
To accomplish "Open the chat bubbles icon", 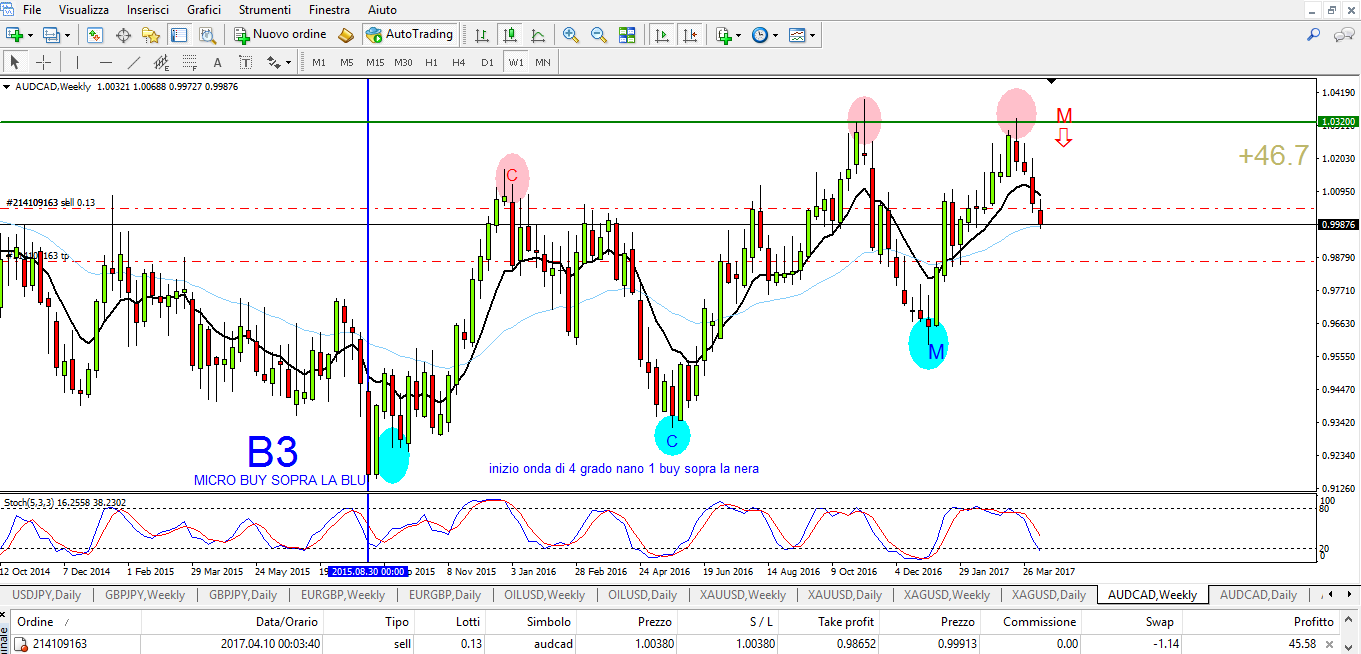I will coord(1342,35).
